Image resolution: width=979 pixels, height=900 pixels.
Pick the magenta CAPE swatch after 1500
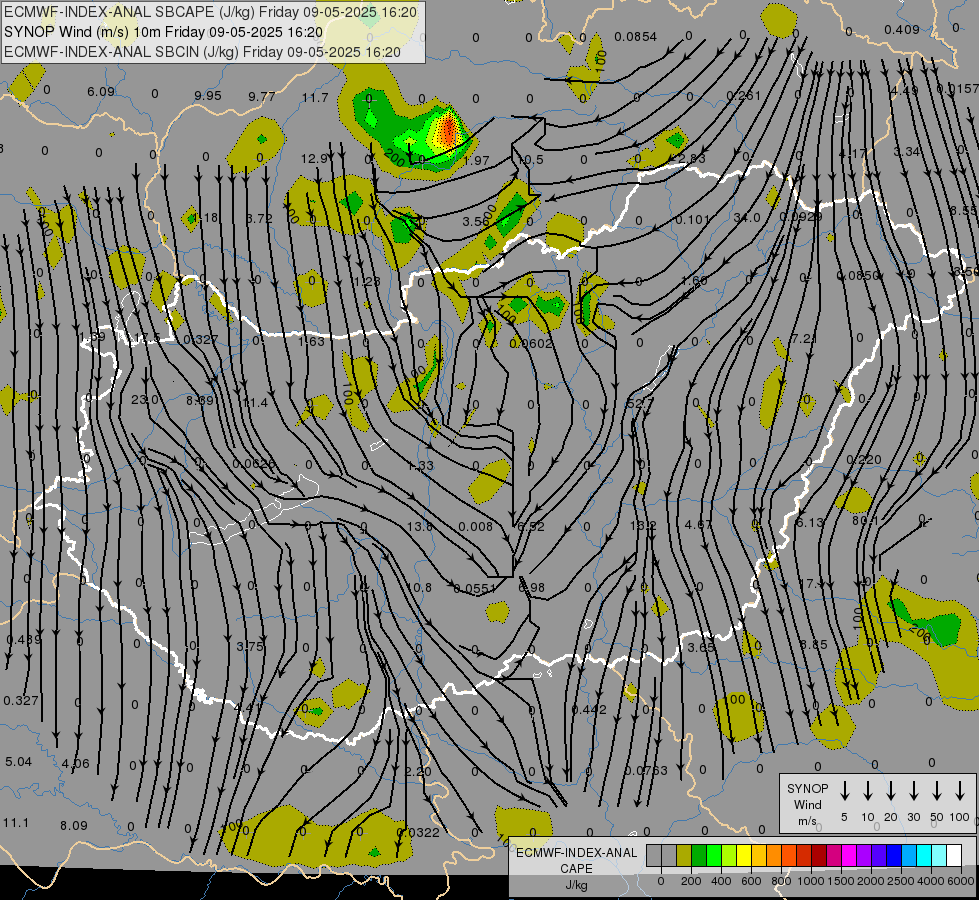pyautogui.click(x=849, y=855)
